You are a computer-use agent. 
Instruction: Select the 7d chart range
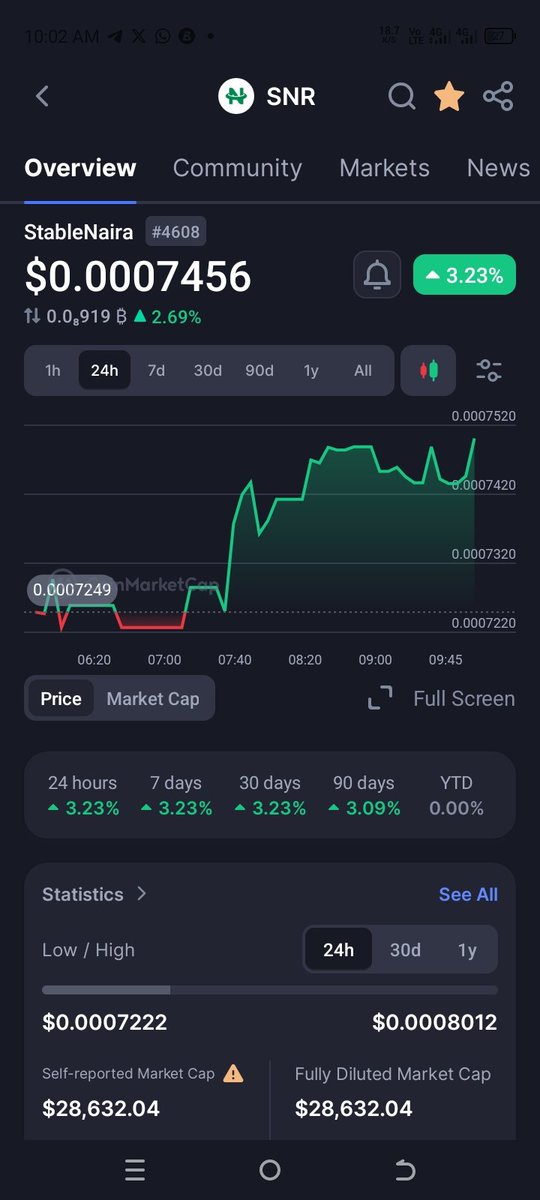click(156, 371)
